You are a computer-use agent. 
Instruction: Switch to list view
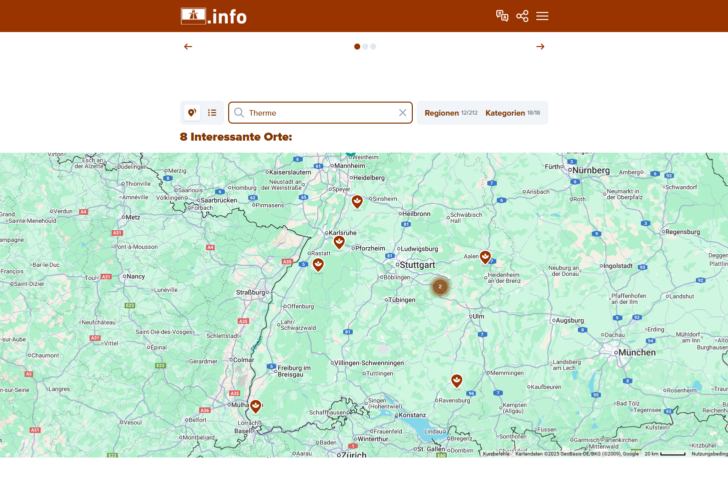click(212, 113)
